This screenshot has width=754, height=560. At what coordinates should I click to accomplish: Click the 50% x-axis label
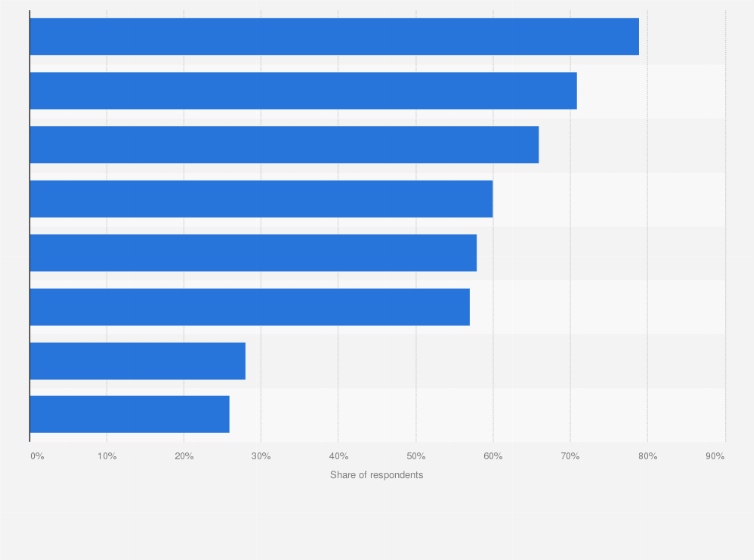[x=416, y=456]
